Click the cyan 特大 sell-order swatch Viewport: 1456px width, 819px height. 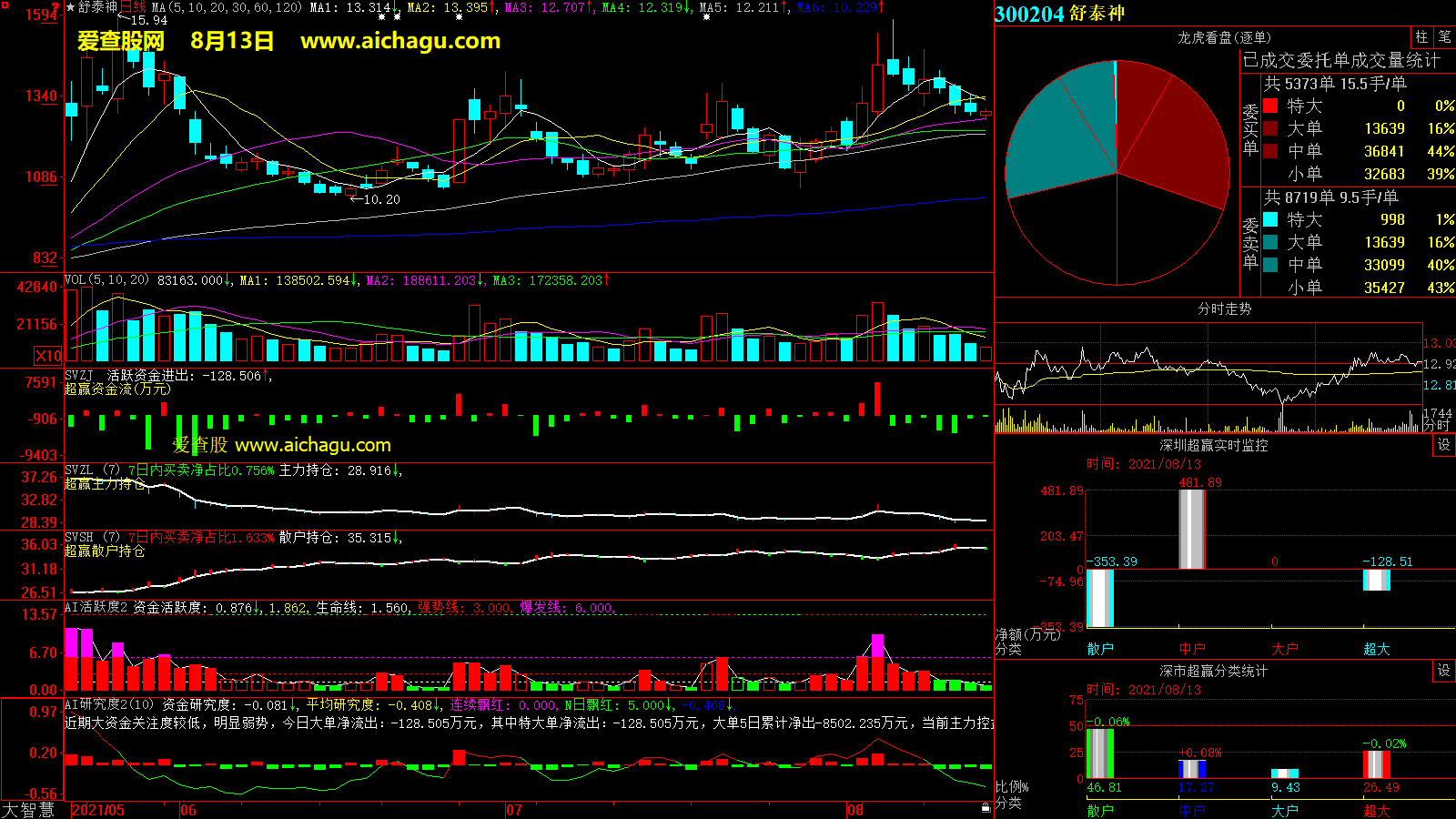(1270, 220)
